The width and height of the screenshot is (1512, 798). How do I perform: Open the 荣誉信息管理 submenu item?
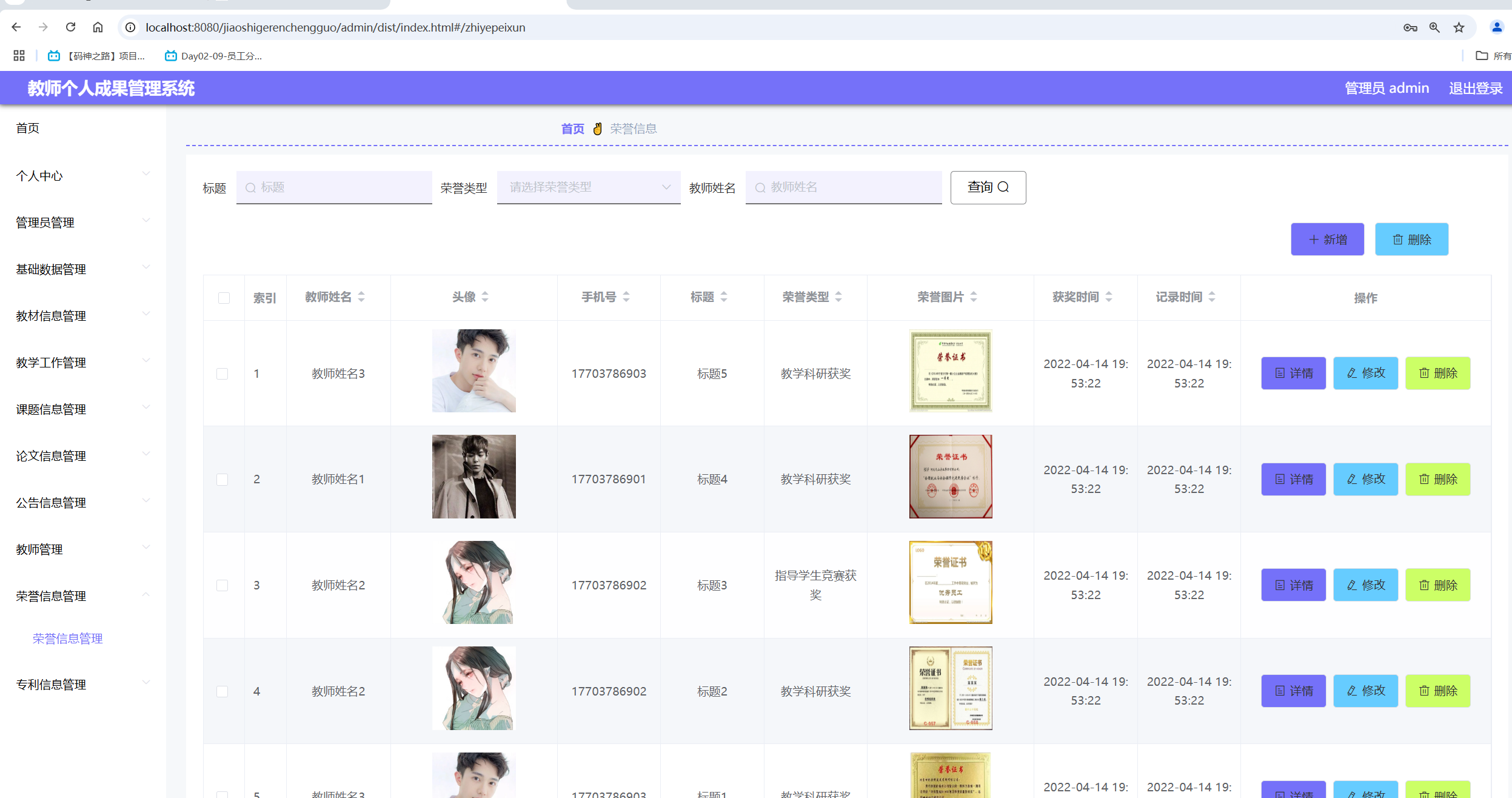tap(67, 639)
